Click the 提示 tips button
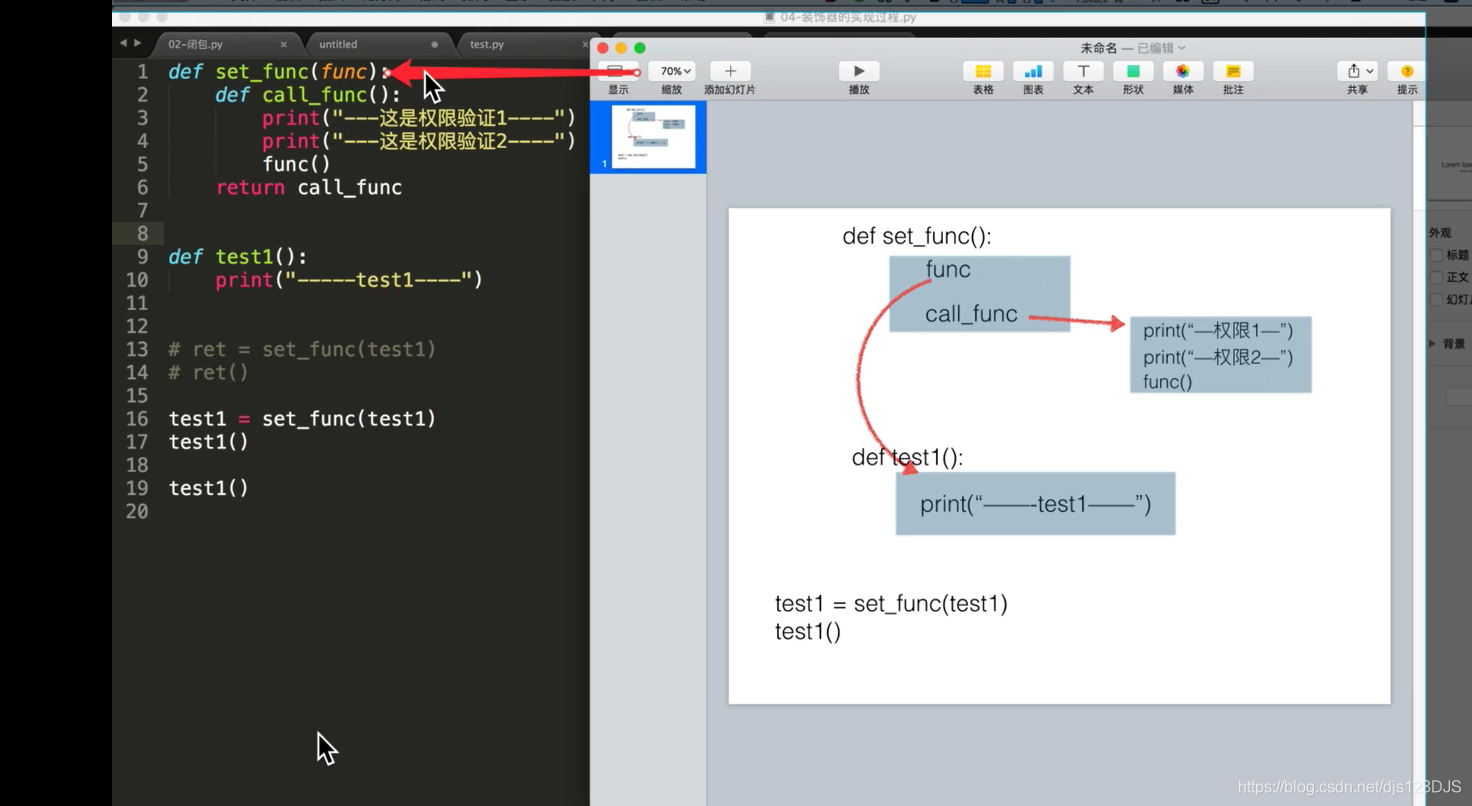The image size is (1472, 806). pyautogui.click(x=1407, y=71)
